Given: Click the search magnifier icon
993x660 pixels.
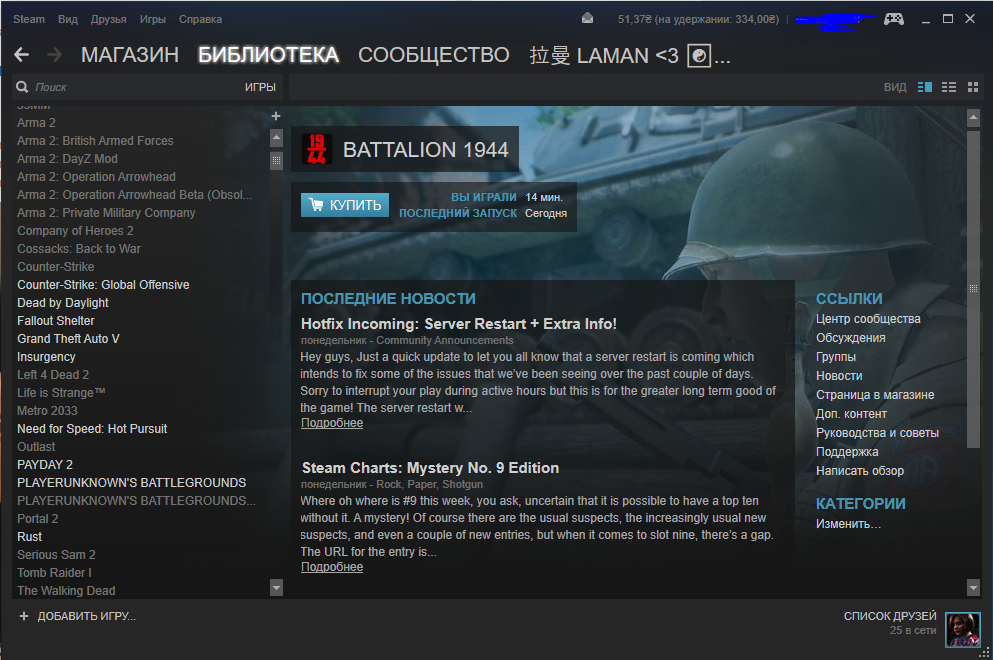Looking at the screenshot, I should [22, 87].
